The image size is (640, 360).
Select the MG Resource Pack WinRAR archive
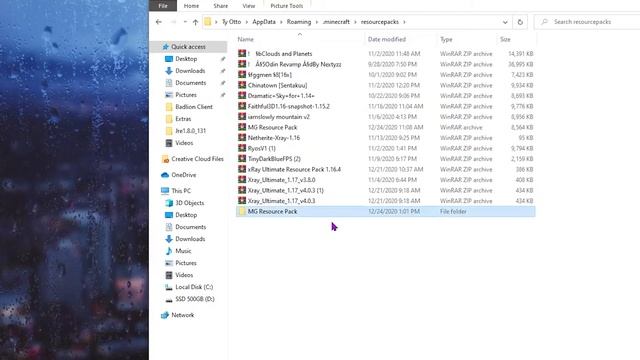(x=385, y=127)
